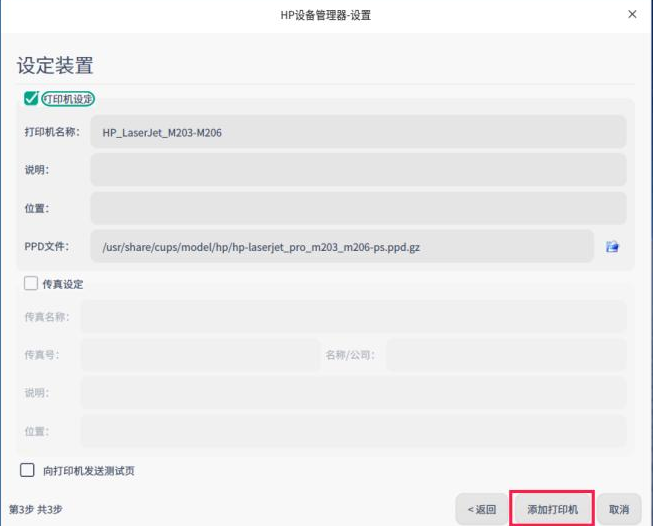Click the 设定装置 heading

55,66
